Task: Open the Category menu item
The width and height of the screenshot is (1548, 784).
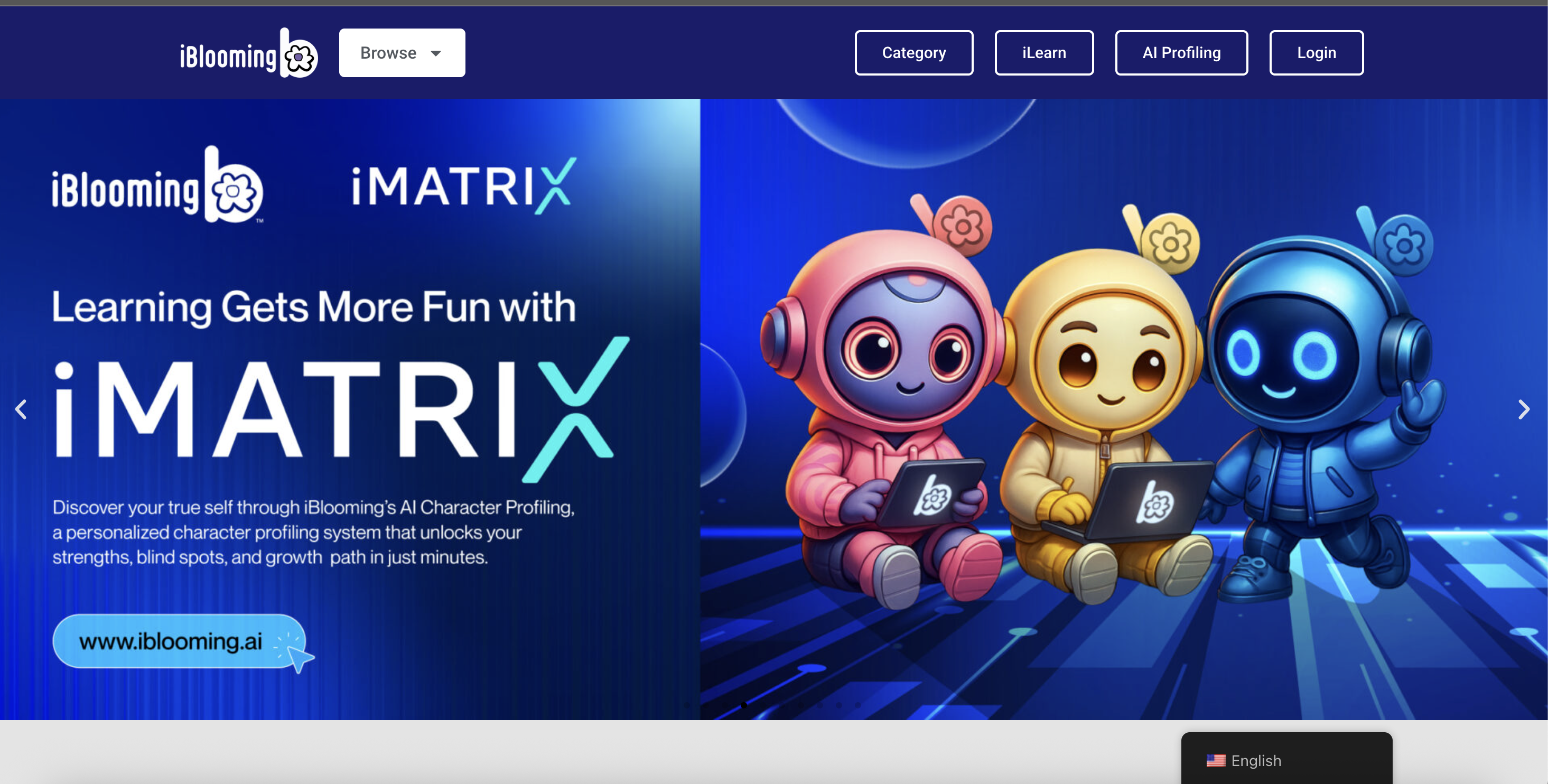Action: coord(913,53)
